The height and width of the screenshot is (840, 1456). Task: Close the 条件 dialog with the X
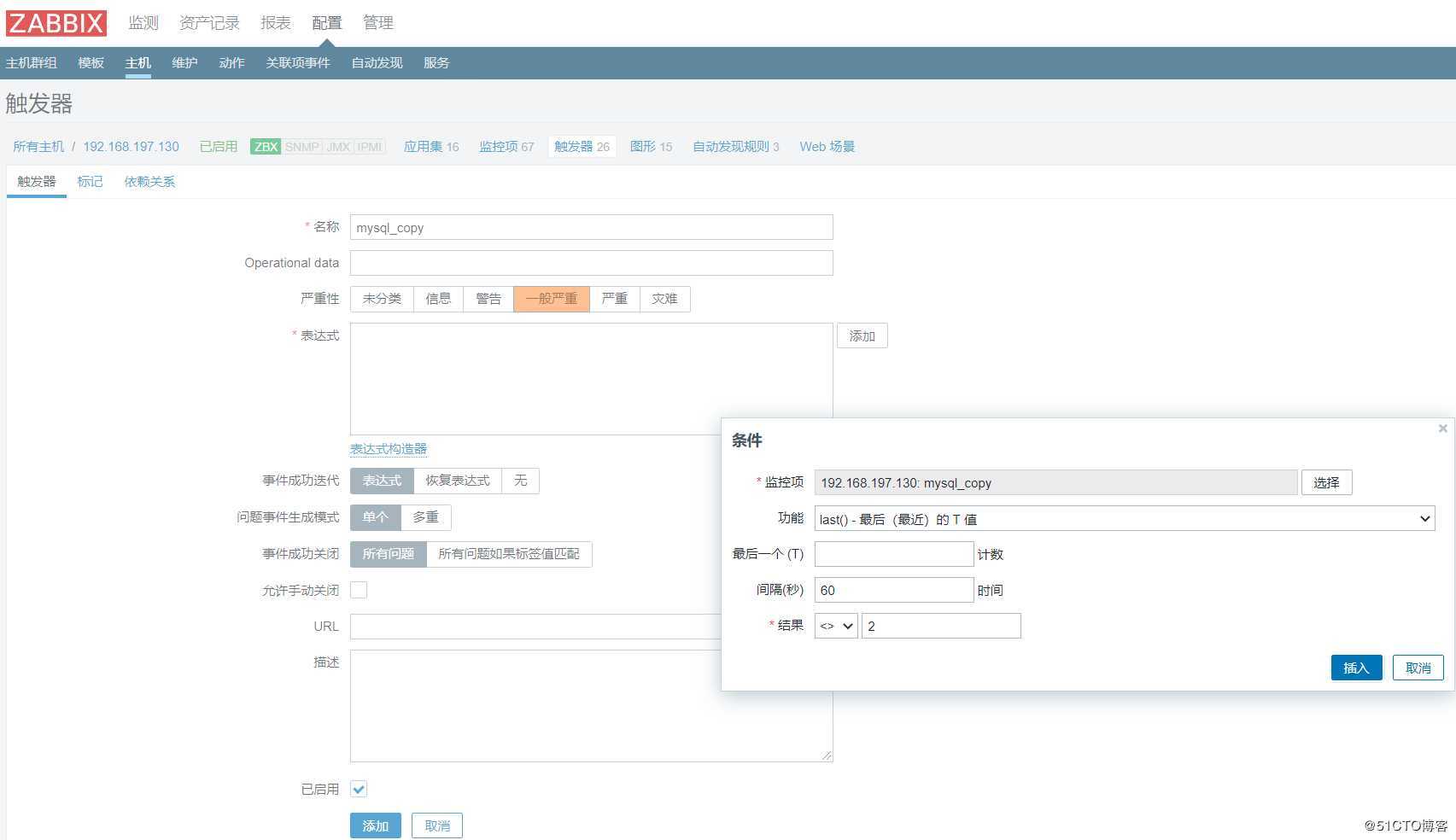click(x=1442, y=429)
